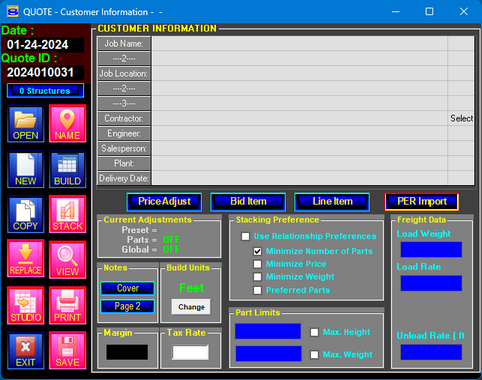
Task: Click the Delivery Date input field
Action: [300, 178]
